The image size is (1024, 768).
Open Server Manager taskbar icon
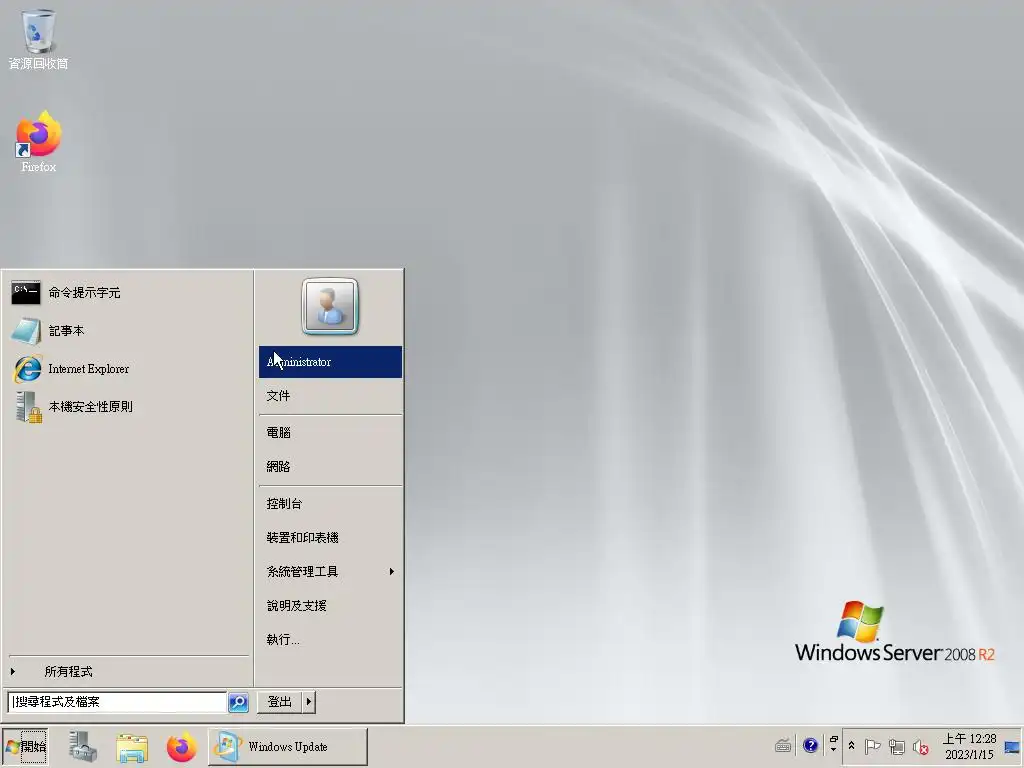click(84, 746)
